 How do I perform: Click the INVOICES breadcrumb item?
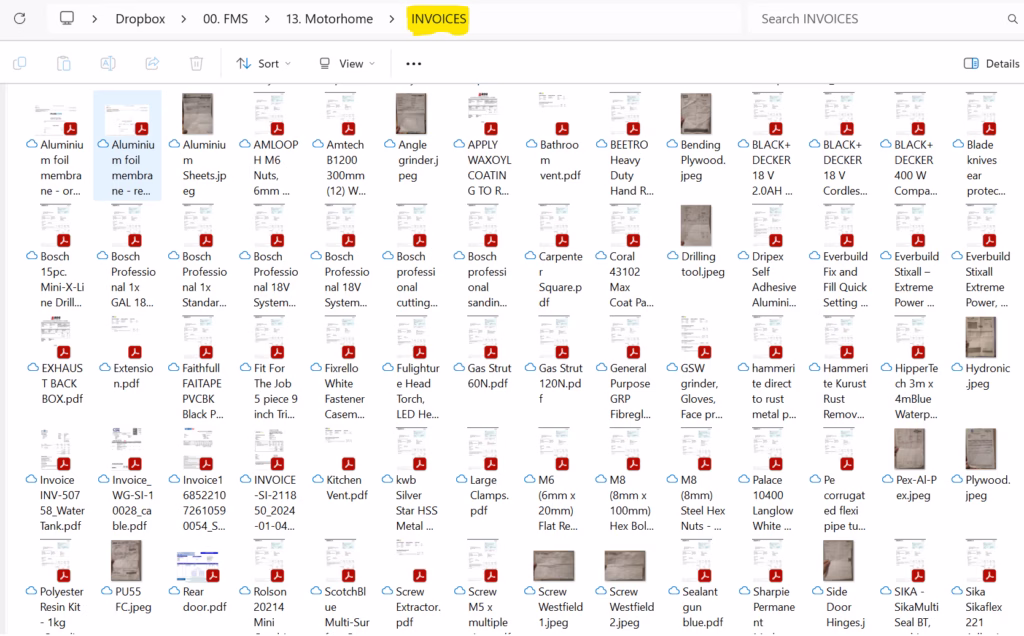point(438,19)
